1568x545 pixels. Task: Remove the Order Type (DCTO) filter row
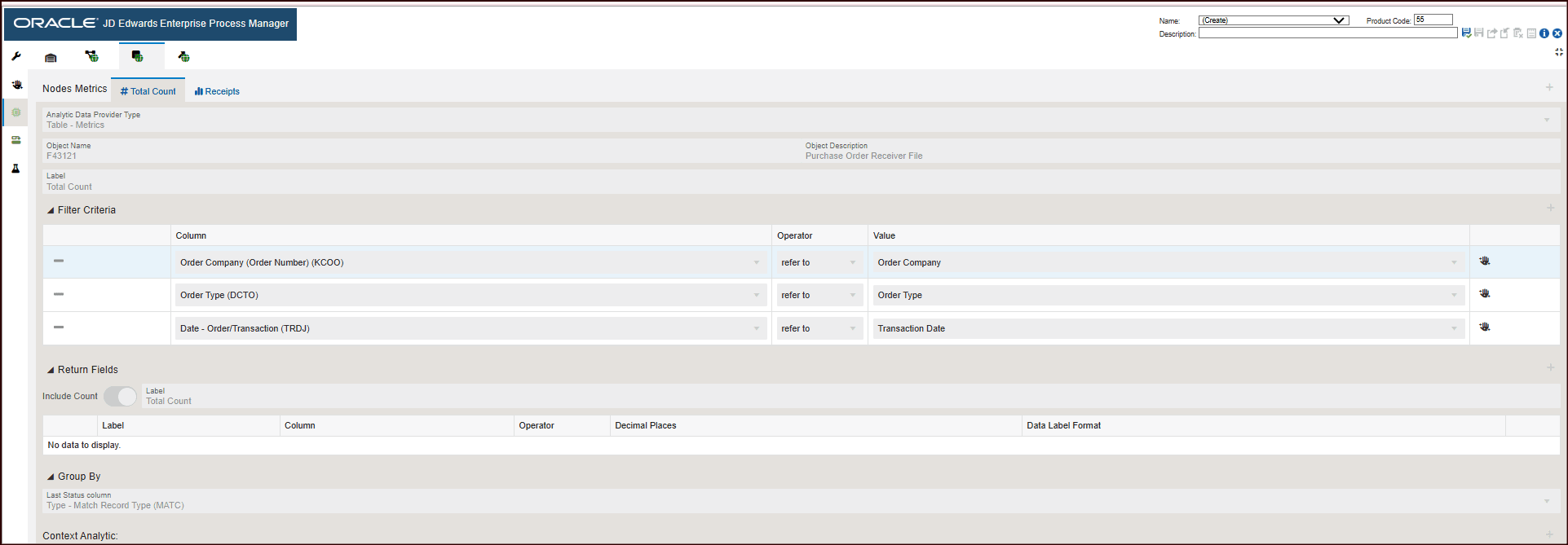(59, 294)
